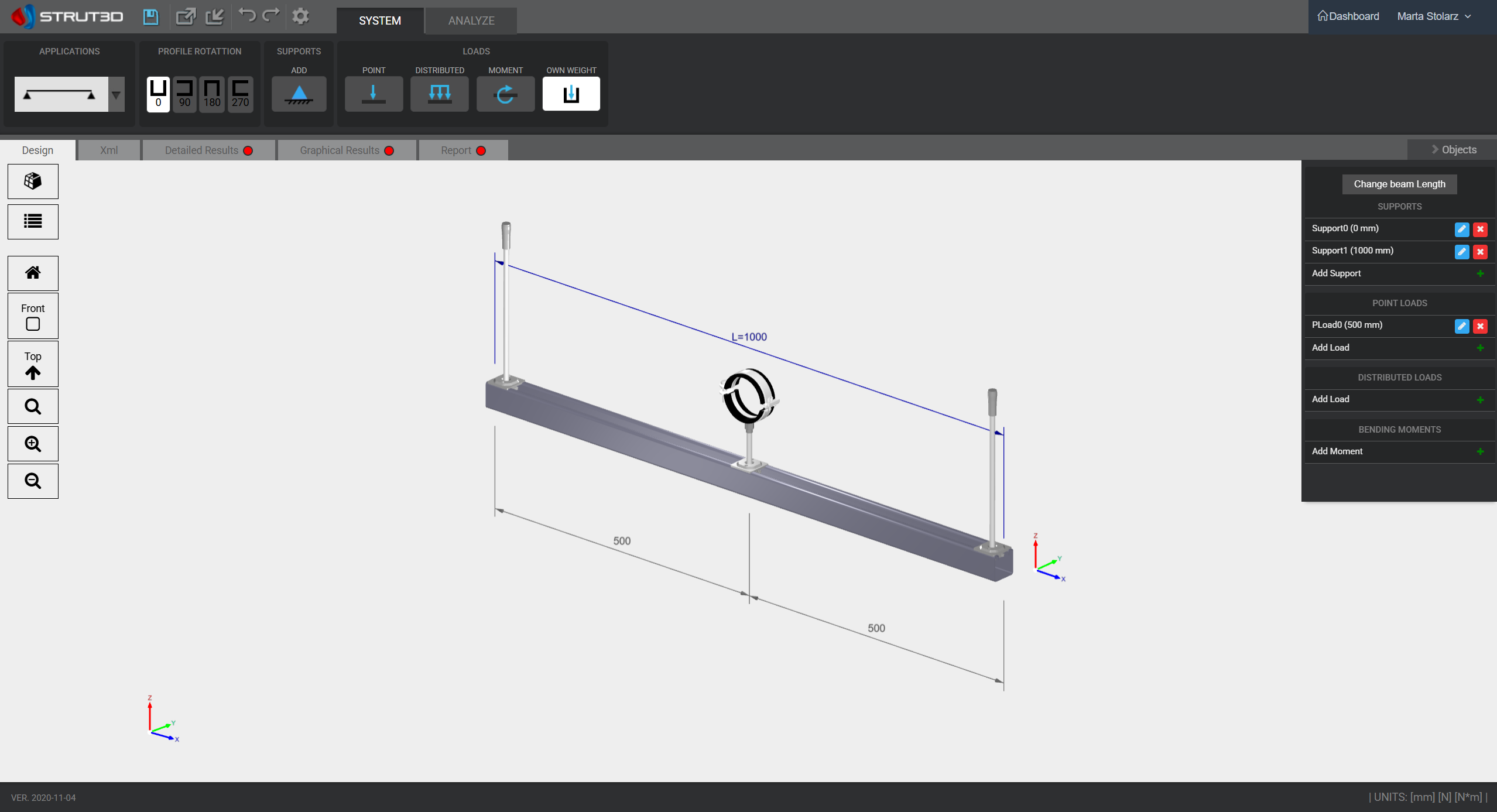Enable the Own Weight load
The image size is (1497, 812).
pyautogui.click(x=571, y=94)
